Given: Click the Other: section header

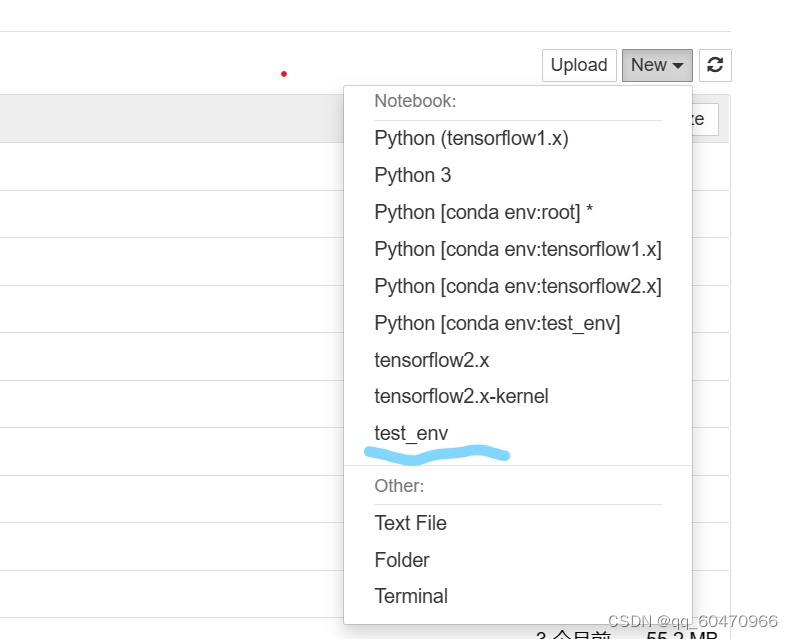Looking at the screenshot, I should click(x=399, y=486).
